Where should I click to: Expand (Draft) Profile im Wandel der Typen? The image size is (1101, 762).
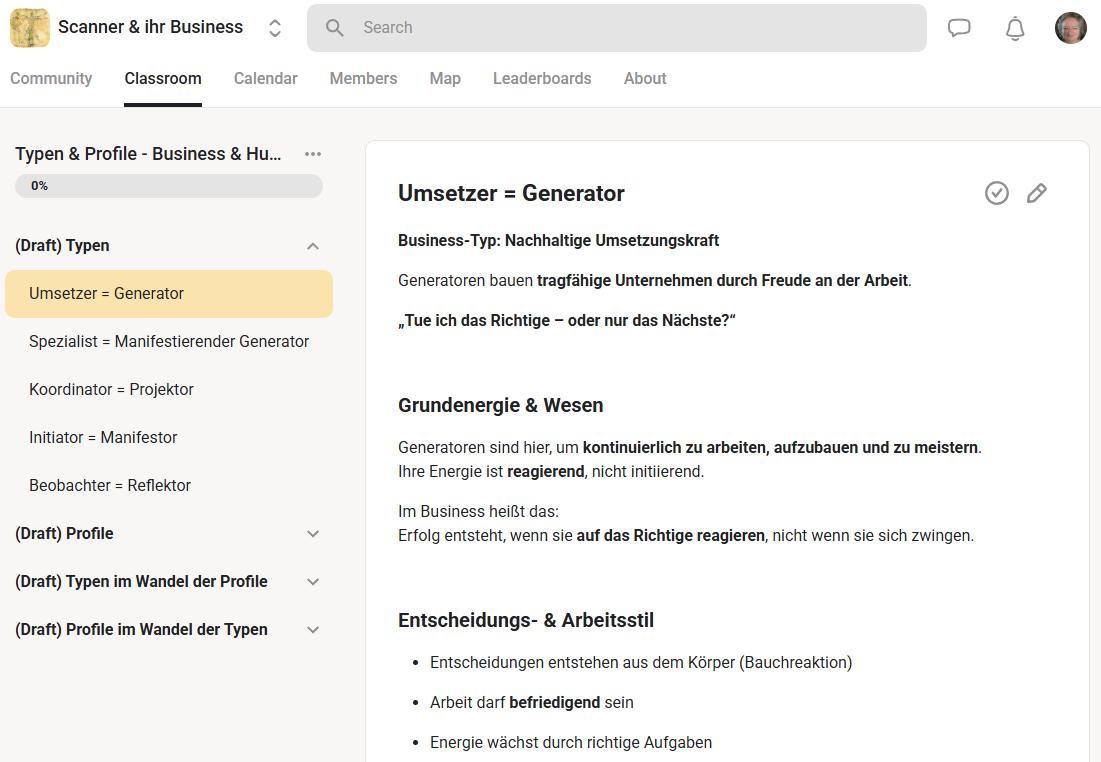[313, 630]
